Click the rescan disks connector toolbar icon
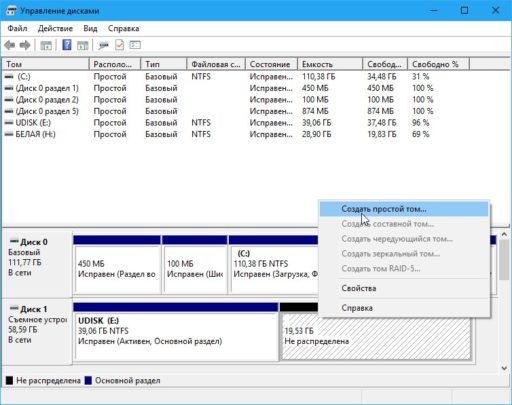This screenshot has height=405, width=512. coord(104,45)
